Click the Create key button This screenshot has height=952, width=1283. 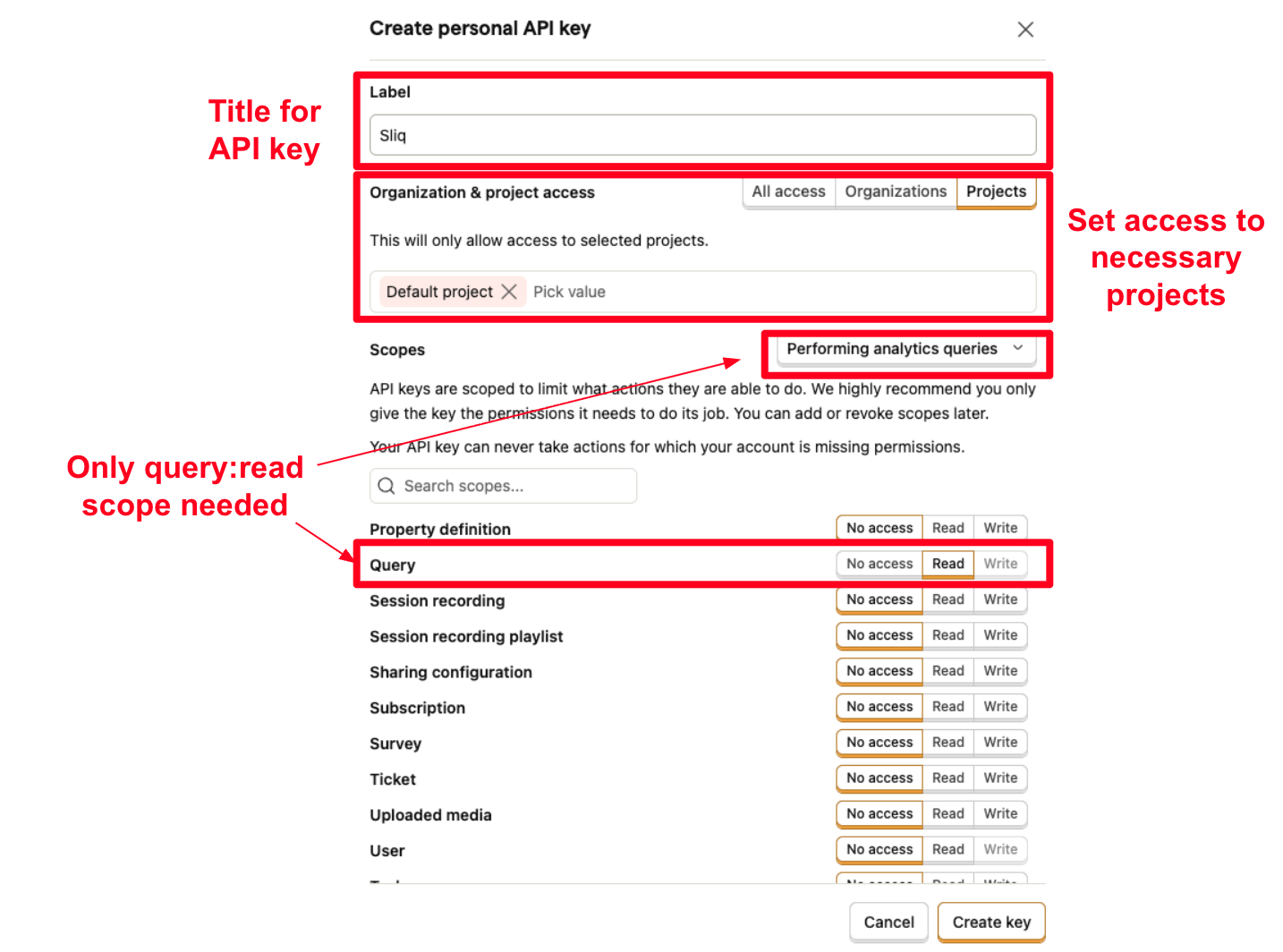coord(990,922)
